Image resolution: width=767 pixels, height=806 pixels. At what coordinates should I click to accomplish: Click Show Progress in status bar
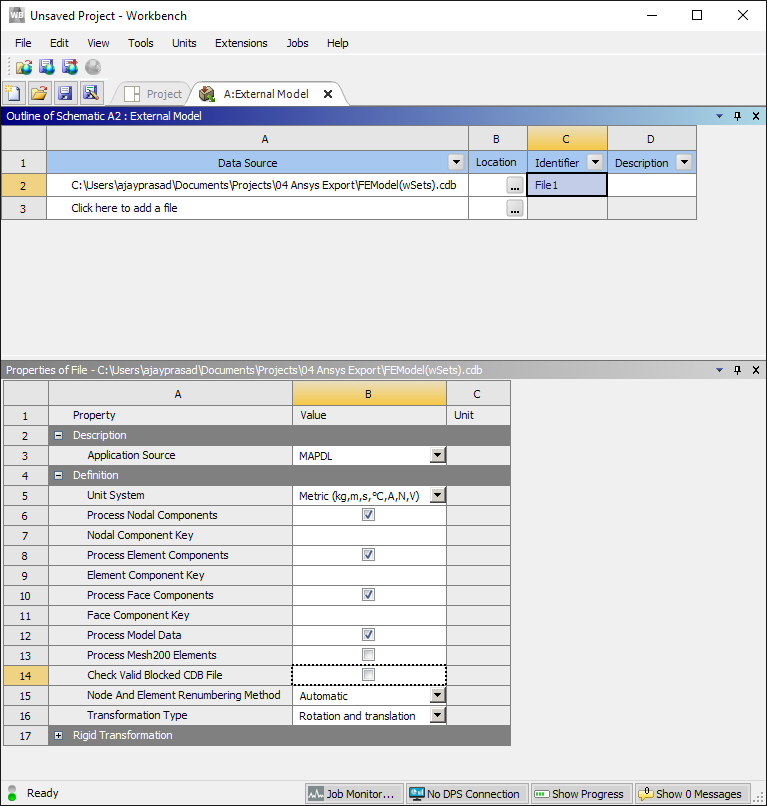coord(581,794)
